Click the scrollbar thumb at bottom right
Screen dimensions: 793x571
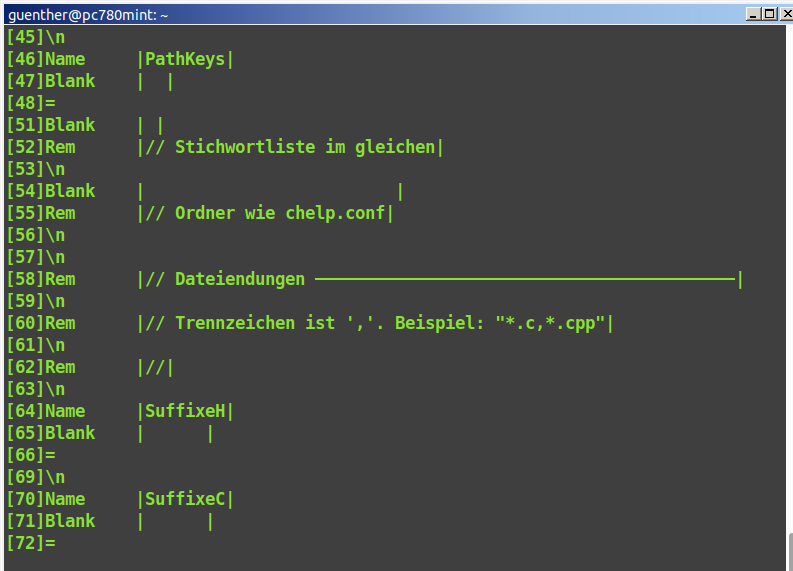click(x=789, y=550)
